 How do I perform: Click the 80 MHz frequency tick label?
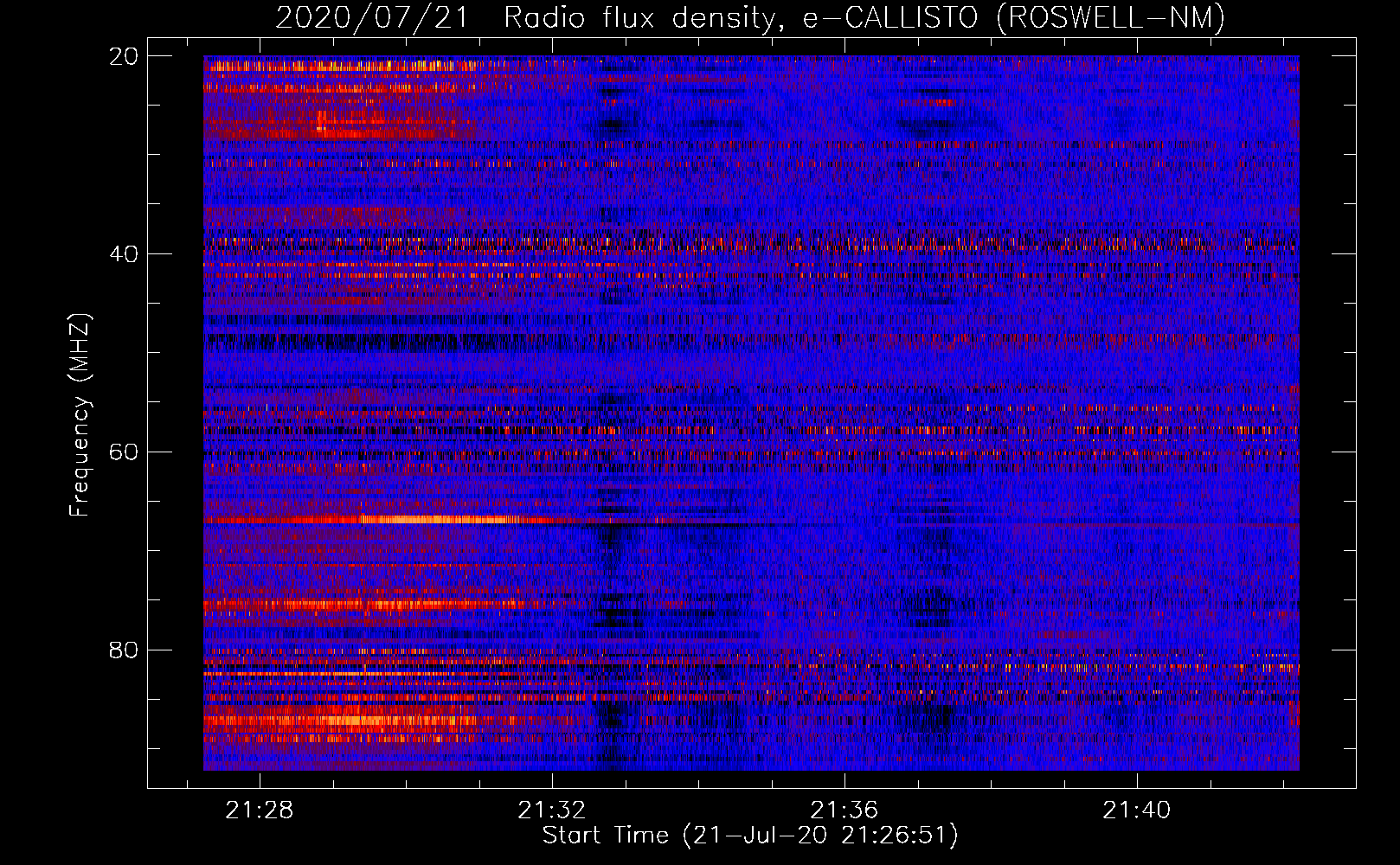pos(124,650)
